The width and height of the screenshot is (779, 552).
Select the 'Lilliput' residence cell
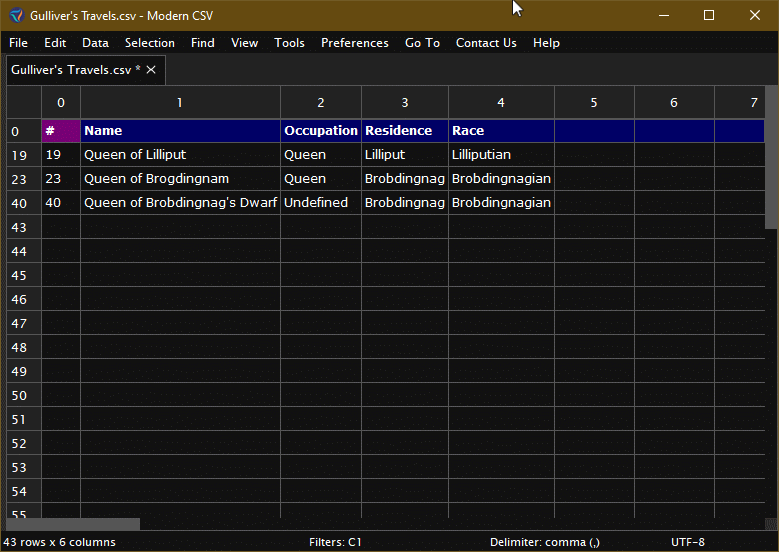coord(405,155)
